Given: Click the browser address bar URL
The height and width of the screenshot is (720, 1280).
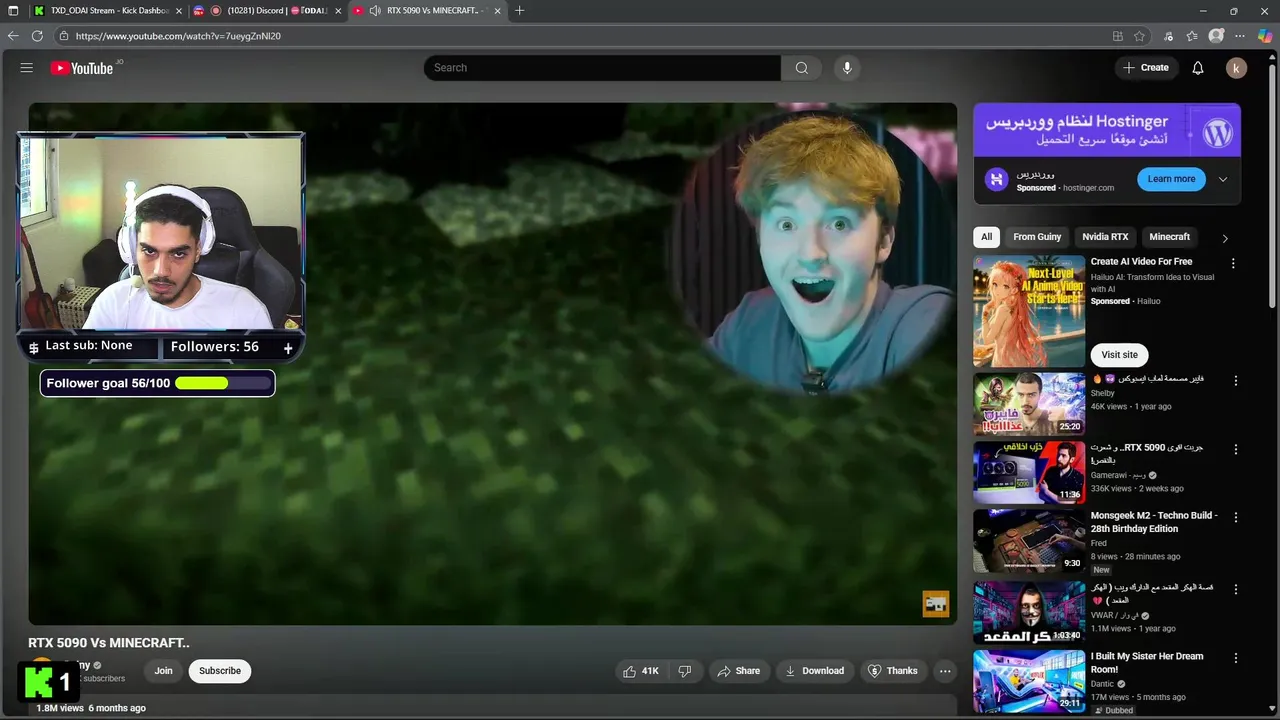Looking at the screenshot, I should (178, 36).
